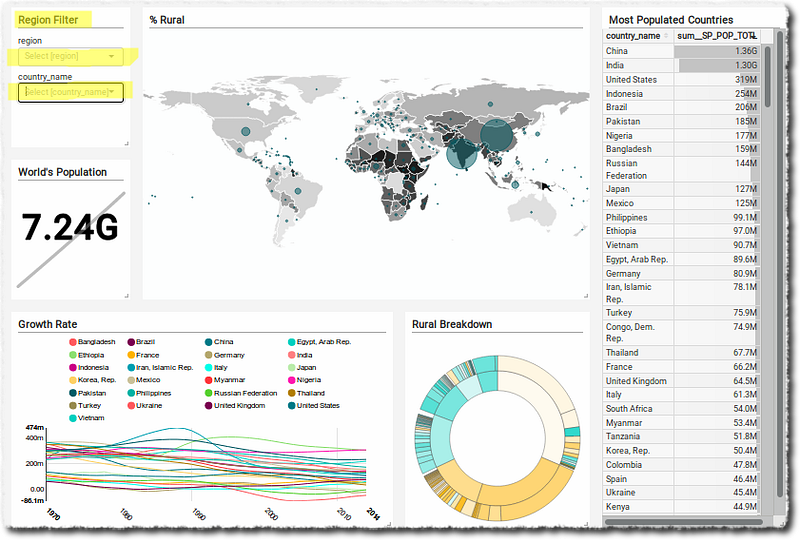Select Nigeria in Growth Rate legend

pos(305,380)
